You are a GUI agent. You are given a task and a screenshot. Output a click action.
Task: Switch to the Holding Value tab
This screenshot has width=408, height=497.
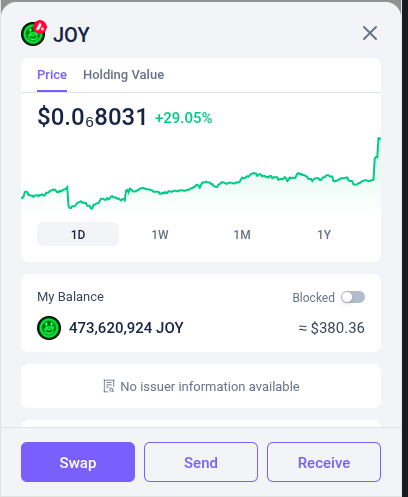coord(123,75)
